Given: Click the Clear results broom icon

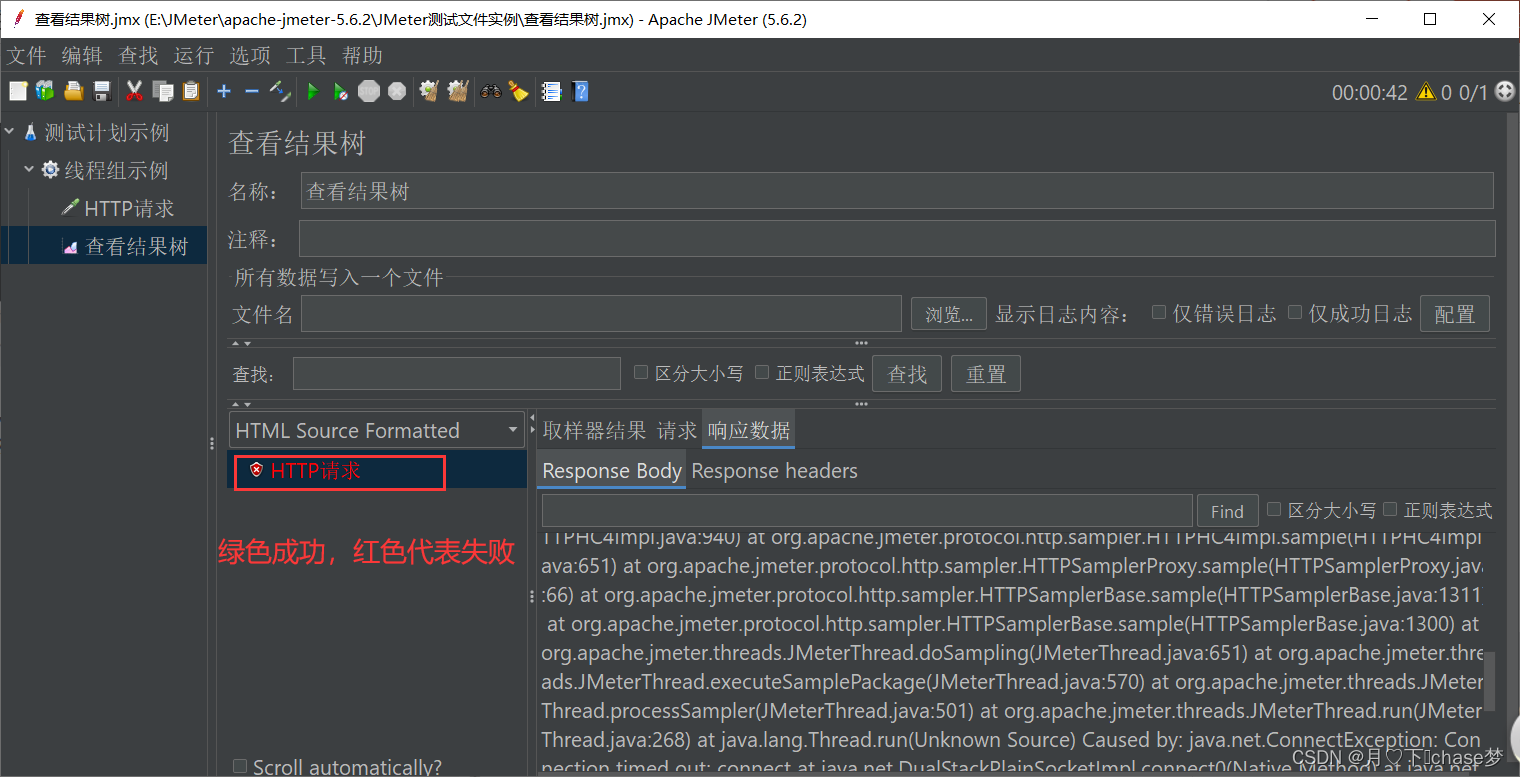Looking at the screenshot, I should click(429, 92).
